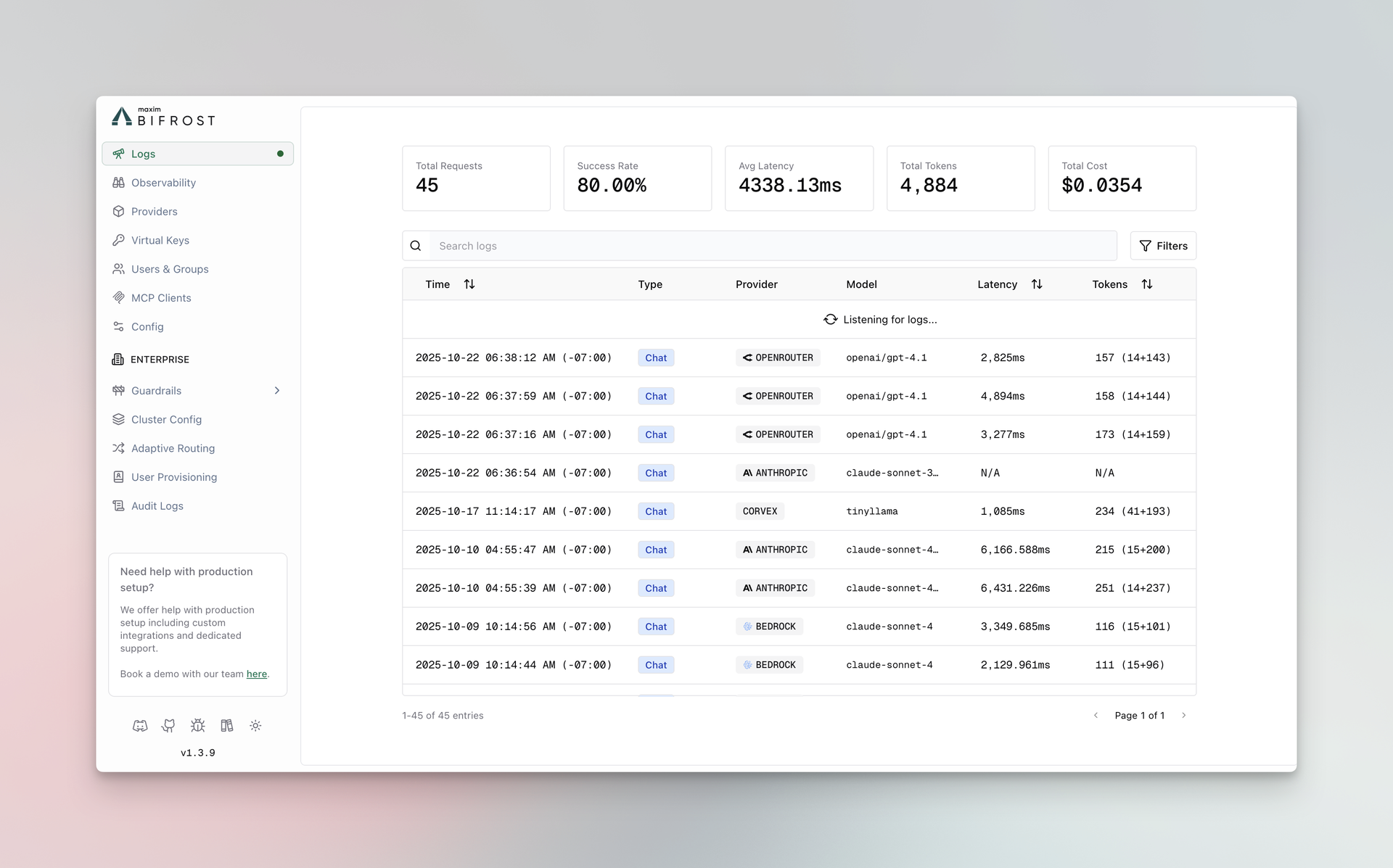Click the Bifrost logo
Screen dimensions: 1393x868
point(163,117)
